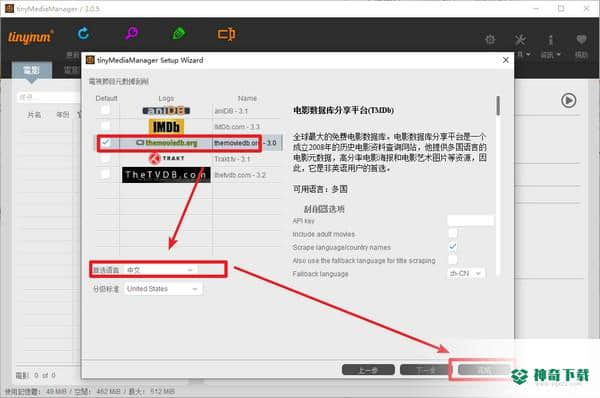
Task: Click the green edit pencil icon
Action: pos(179,34)
